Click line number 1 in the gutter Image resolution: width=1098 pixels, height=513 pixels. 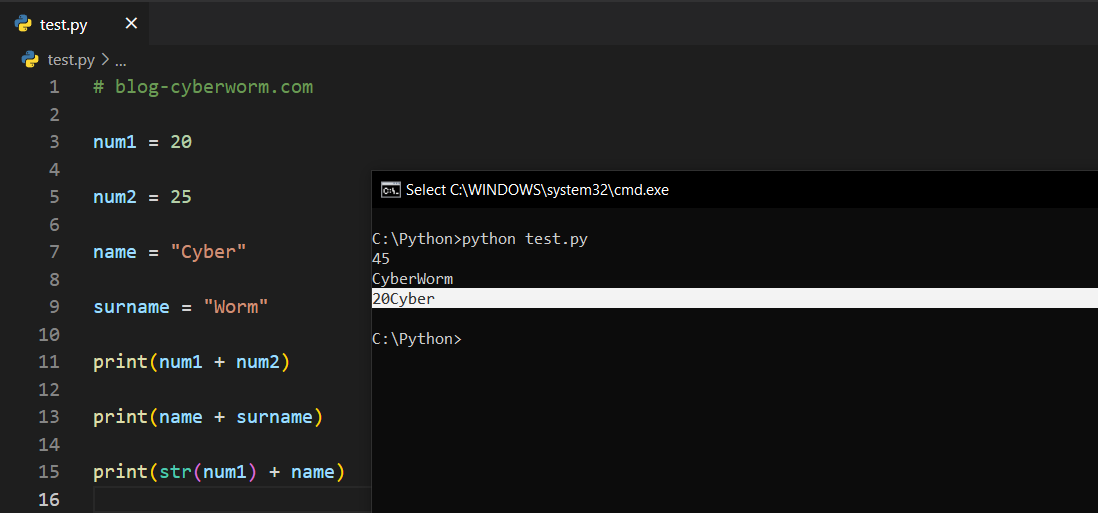click(54, 87)
